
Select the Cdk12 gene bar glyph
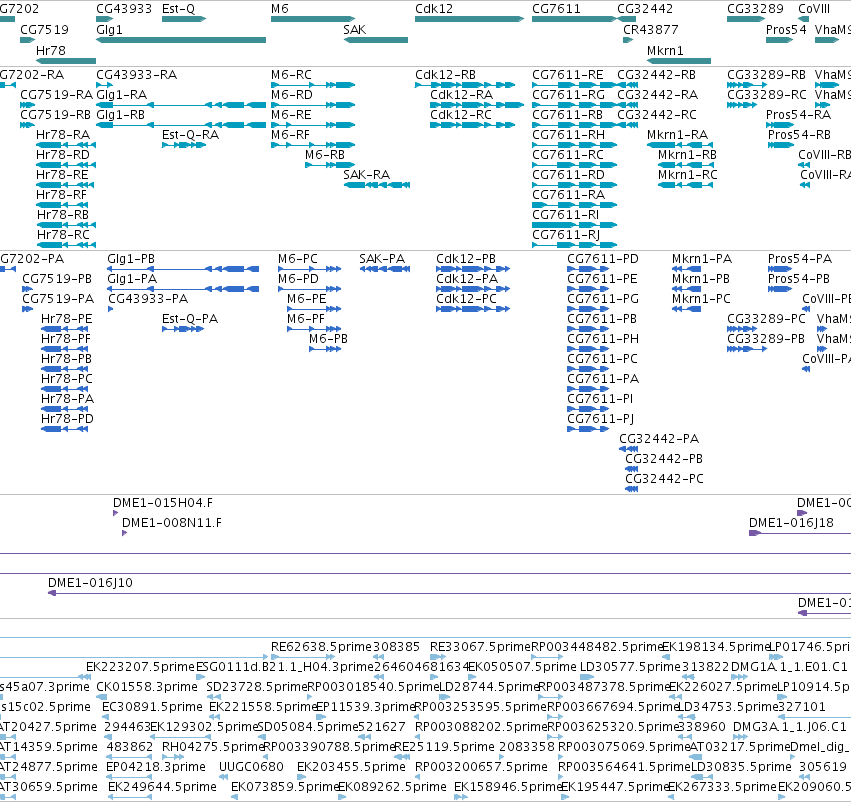469,19
